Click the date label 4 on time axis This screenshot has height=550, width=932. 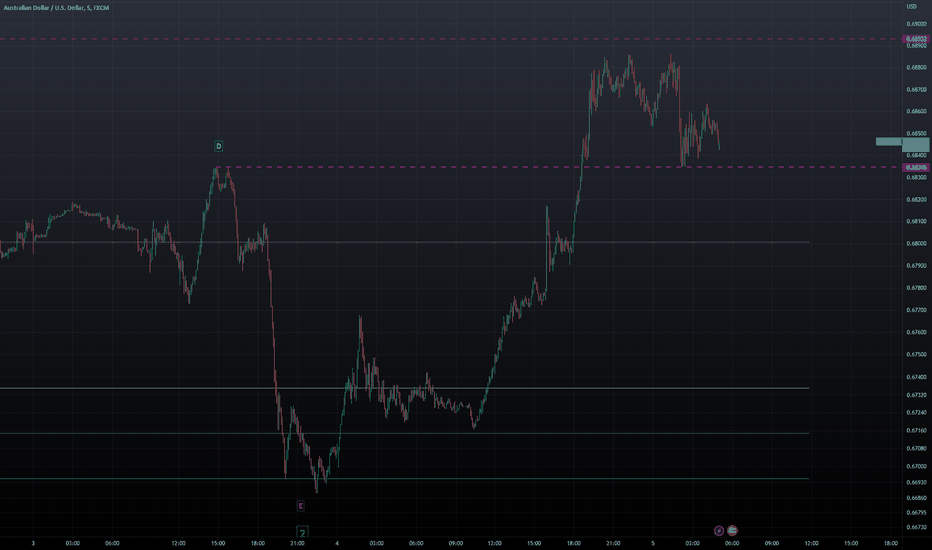coord(337,543)
